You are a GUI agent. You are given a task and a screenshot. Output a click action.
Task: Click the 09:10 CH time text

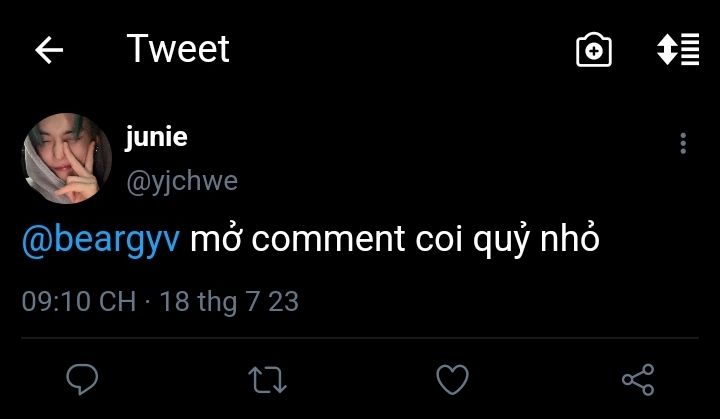coord(79,302)
